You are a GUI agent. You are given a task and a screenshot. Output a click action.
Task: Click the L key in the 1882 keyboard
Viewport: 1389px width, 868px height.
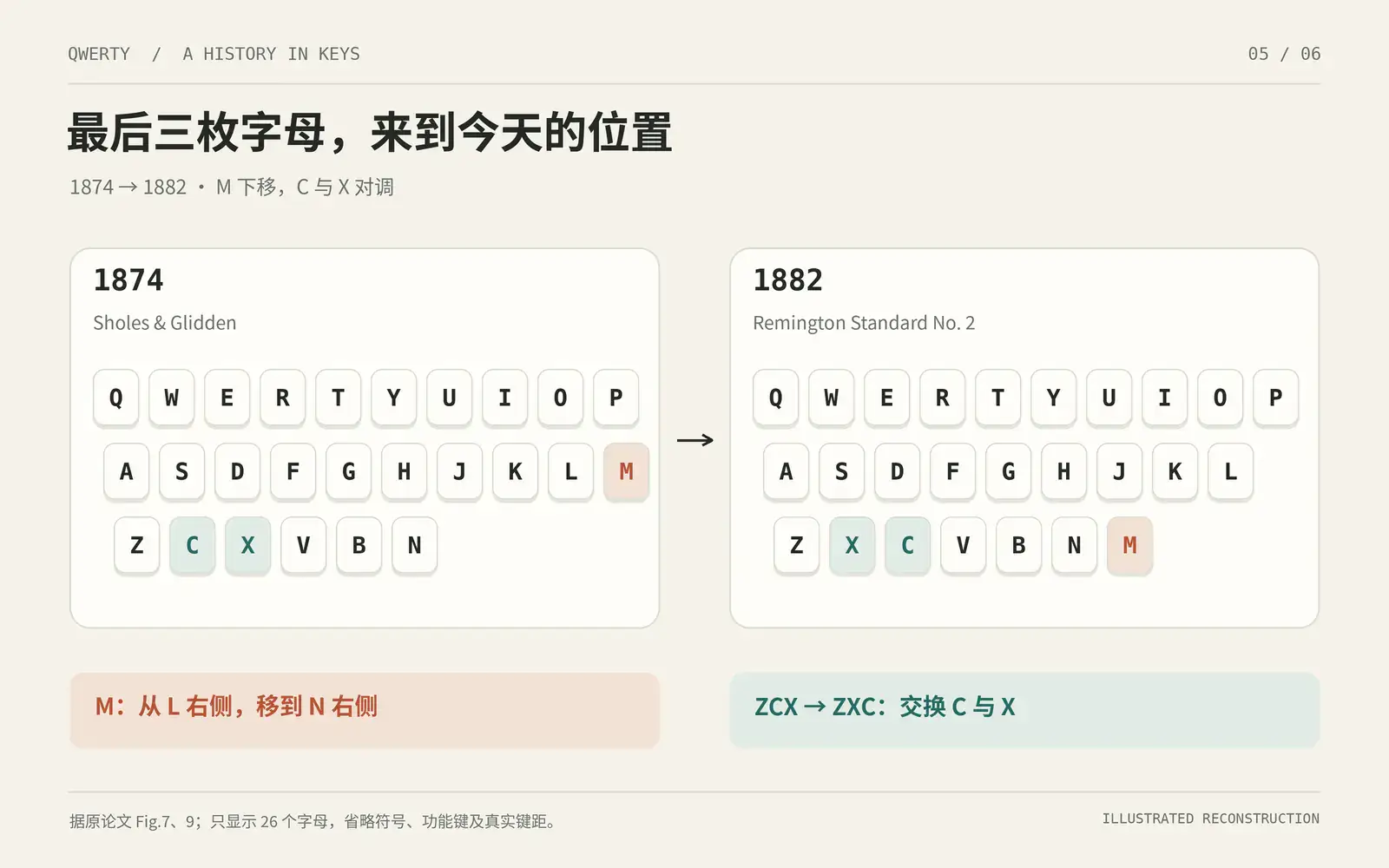point(1230,471)
